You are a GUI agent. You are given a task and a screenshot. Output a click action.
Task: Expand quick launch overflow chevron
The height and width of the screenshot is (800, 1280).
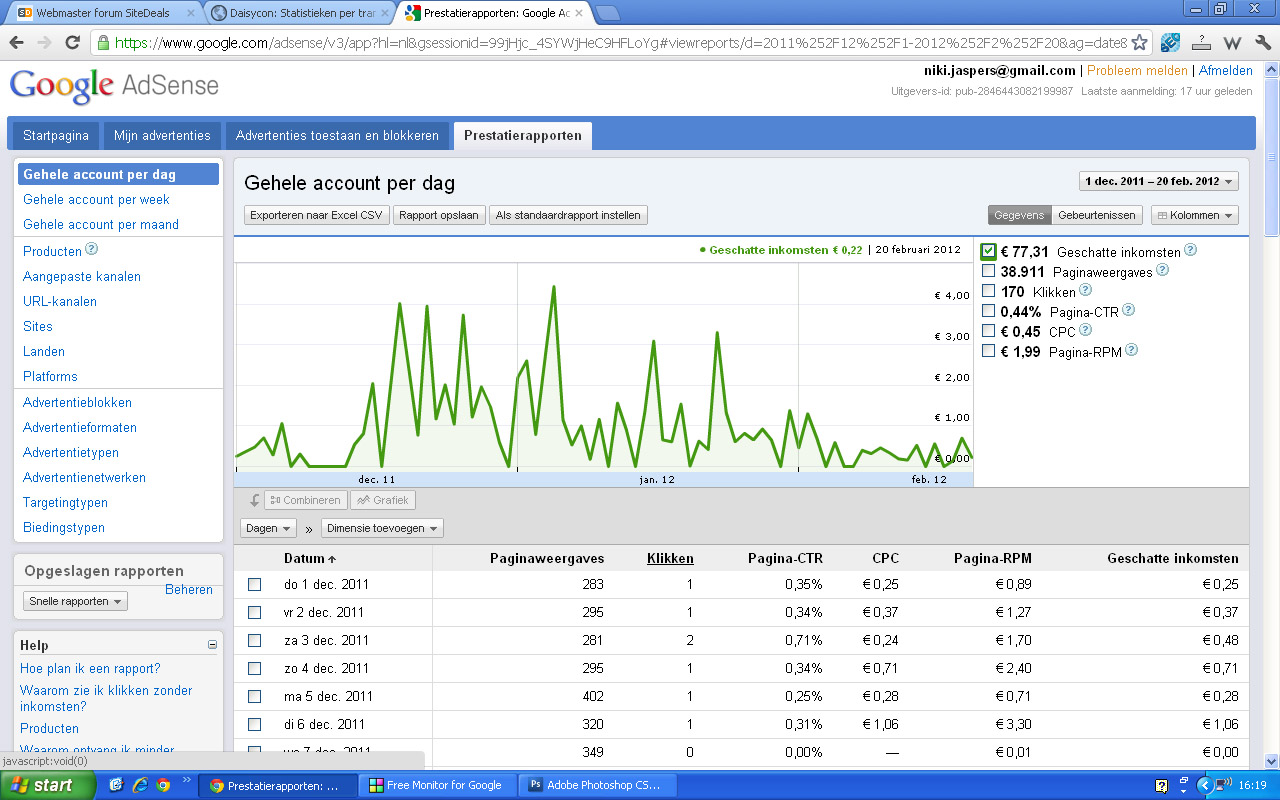pos(186,780)
